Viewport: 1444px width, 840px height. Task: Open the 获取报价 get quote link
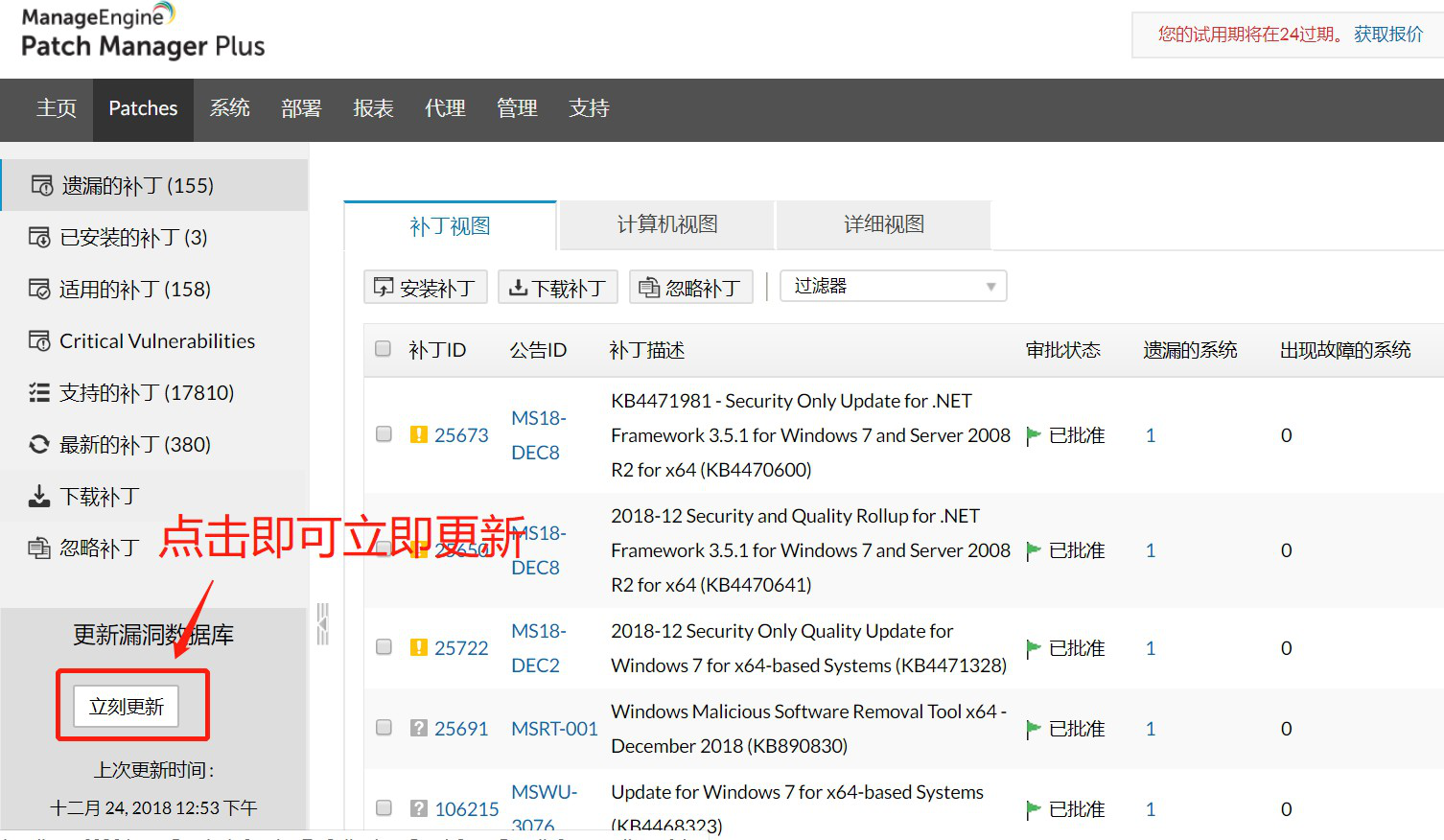1388,35
